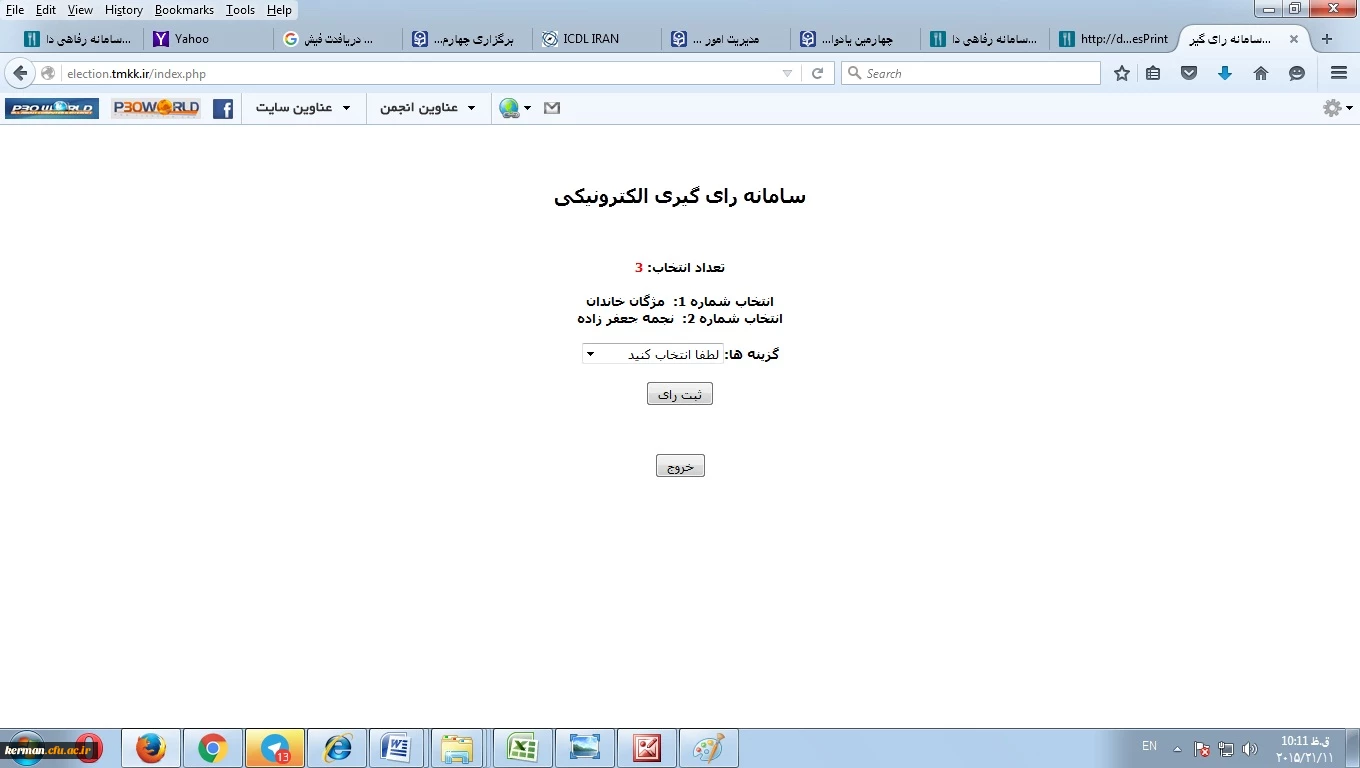Open the Pocket save icon
Screen dimensions: 1360x768
[x=1189, y=73]
